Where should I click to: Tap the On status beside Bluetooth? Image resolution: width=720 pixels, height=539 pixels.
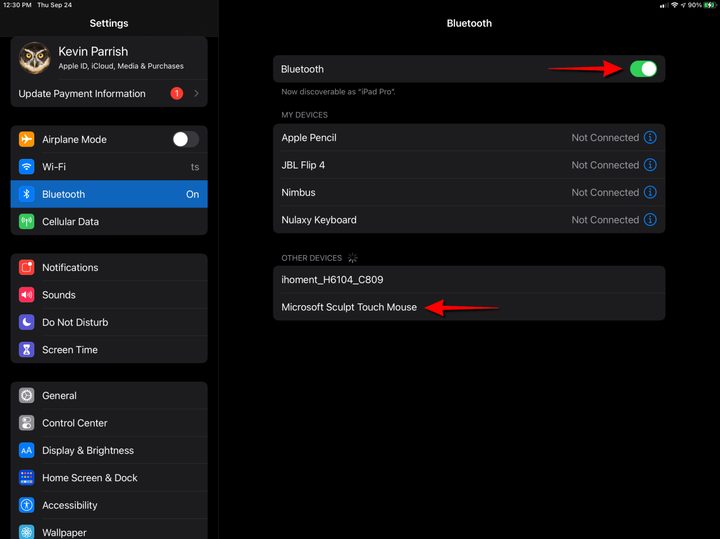[192, 194]
